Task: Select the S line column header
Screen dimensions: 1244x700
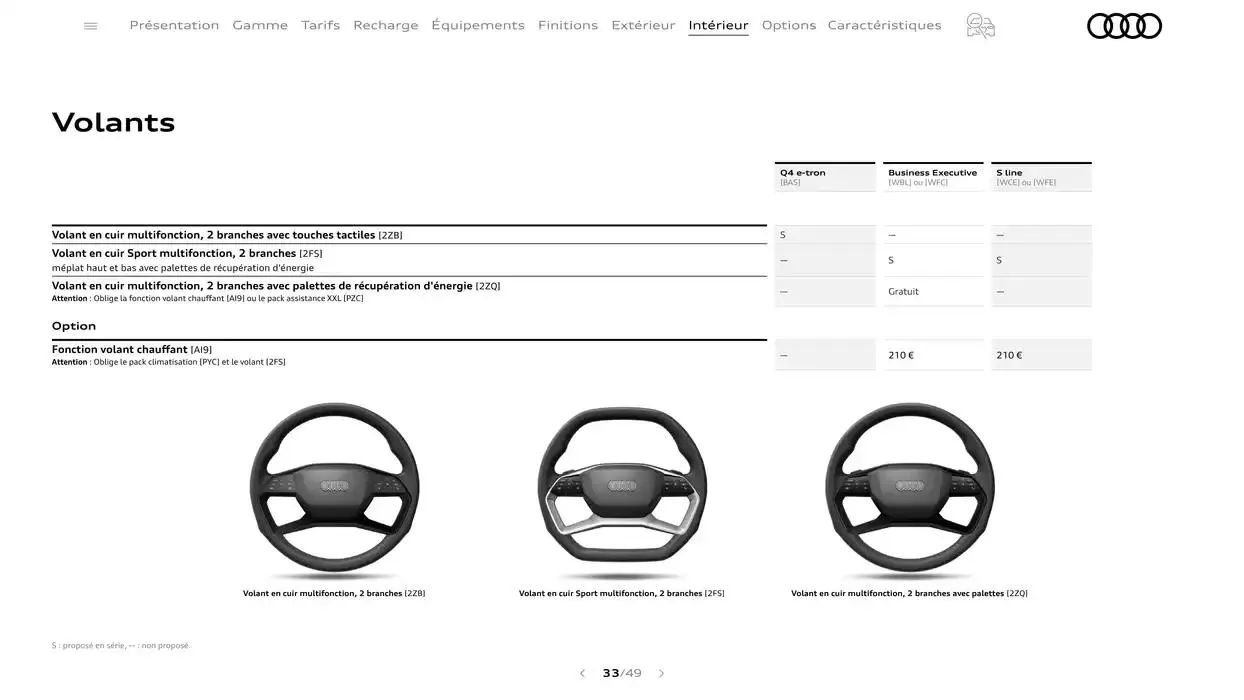Action: click(1040, 176)
